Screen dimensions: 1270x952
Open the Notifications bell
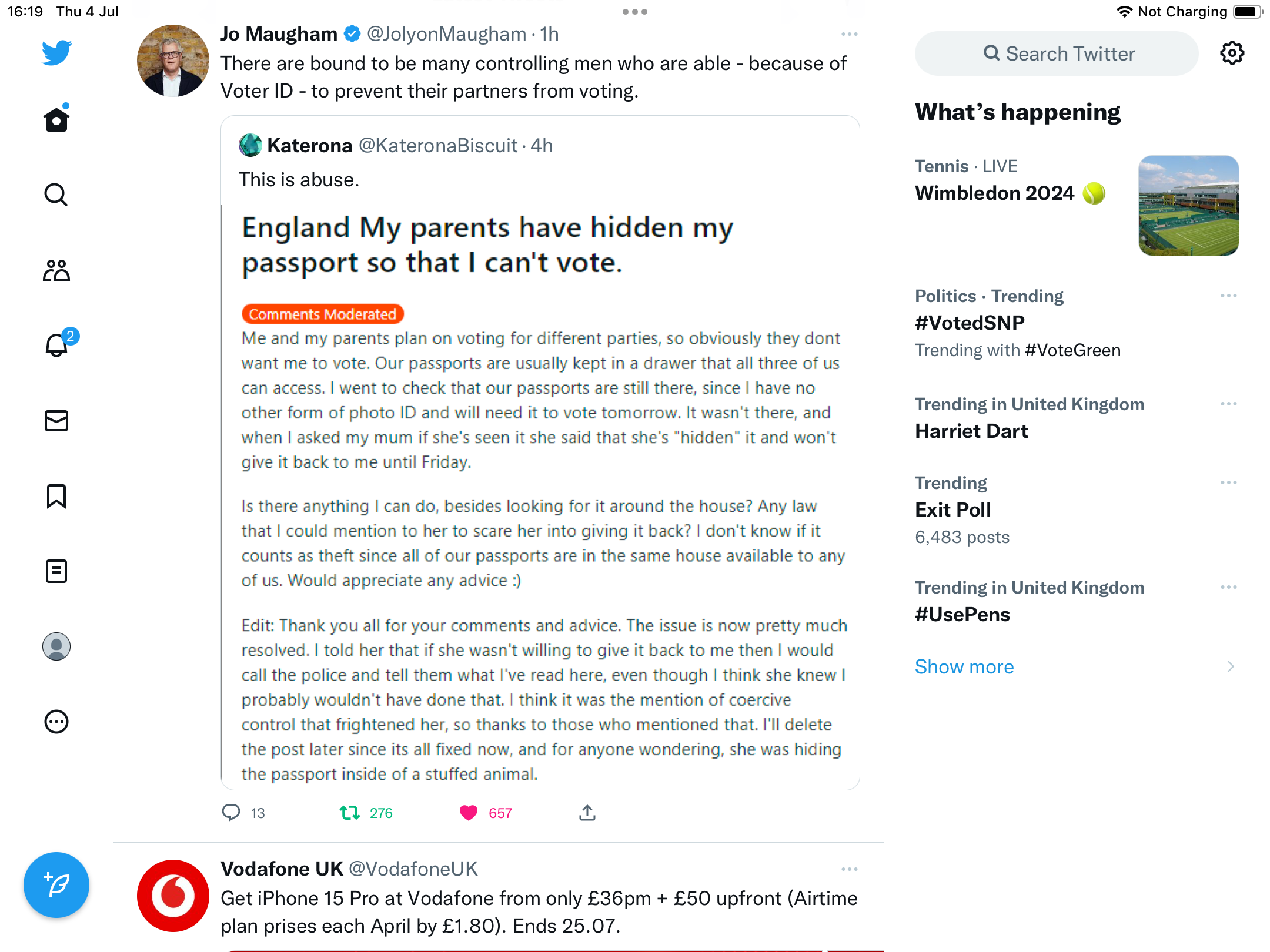(x=56, y=346)
